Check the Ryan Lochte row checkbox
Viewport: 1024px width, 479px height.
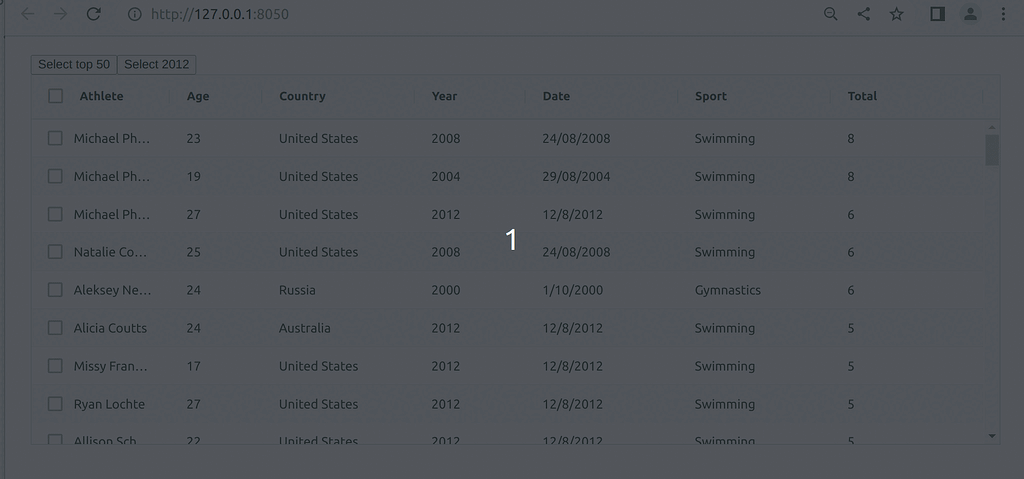[x=56, y=404]
